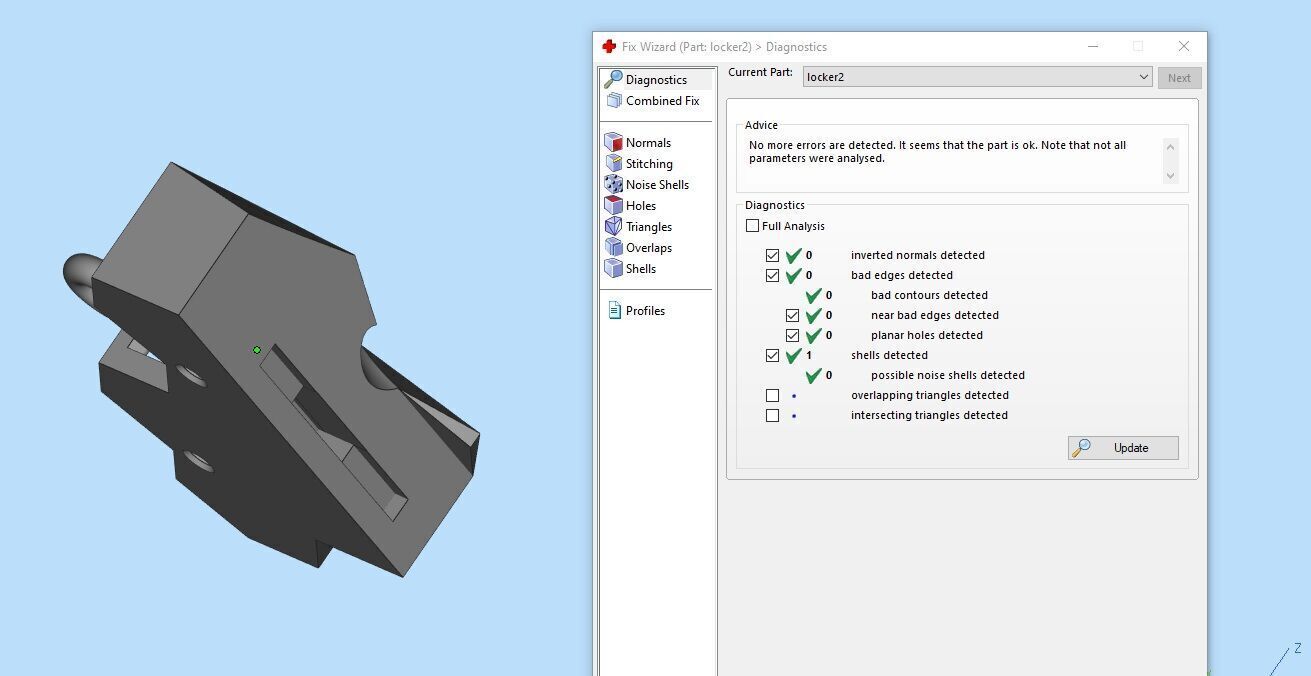1311x676 pixels.
Task: Click the Update button
Action: tap(1123, 448)
